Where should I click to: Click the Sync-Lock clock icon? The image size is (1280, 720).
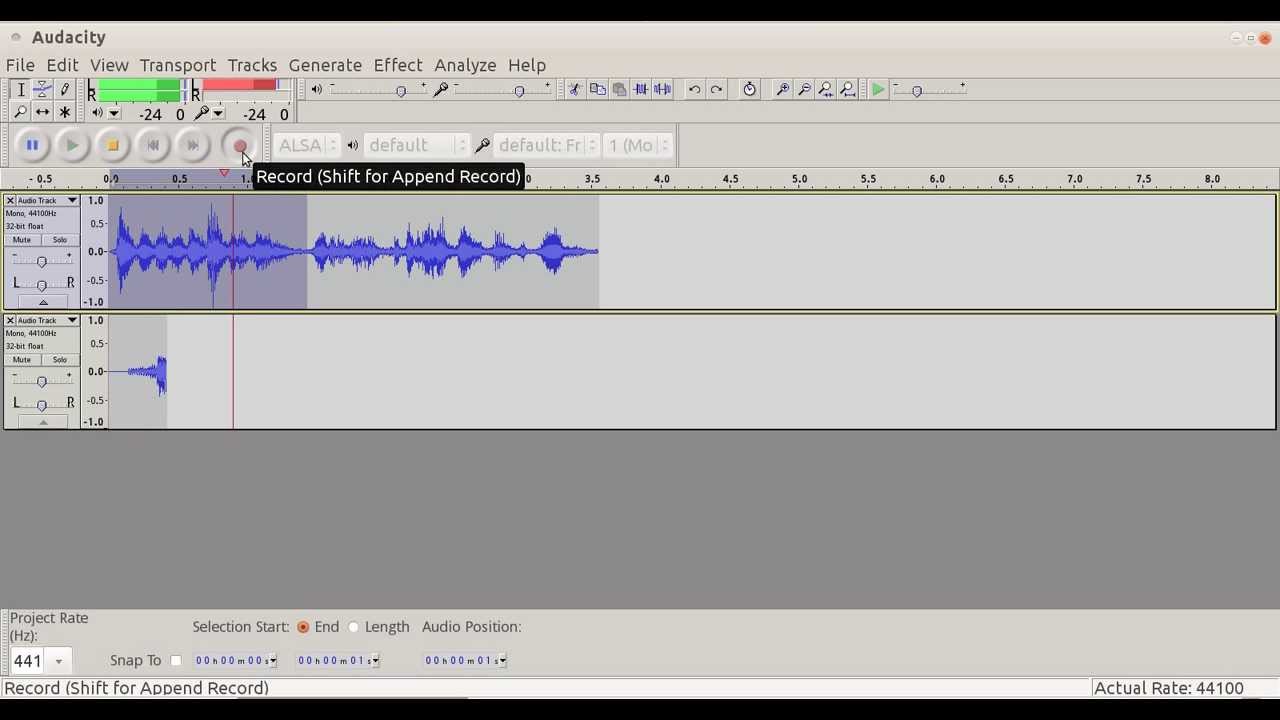pos(749,90)
